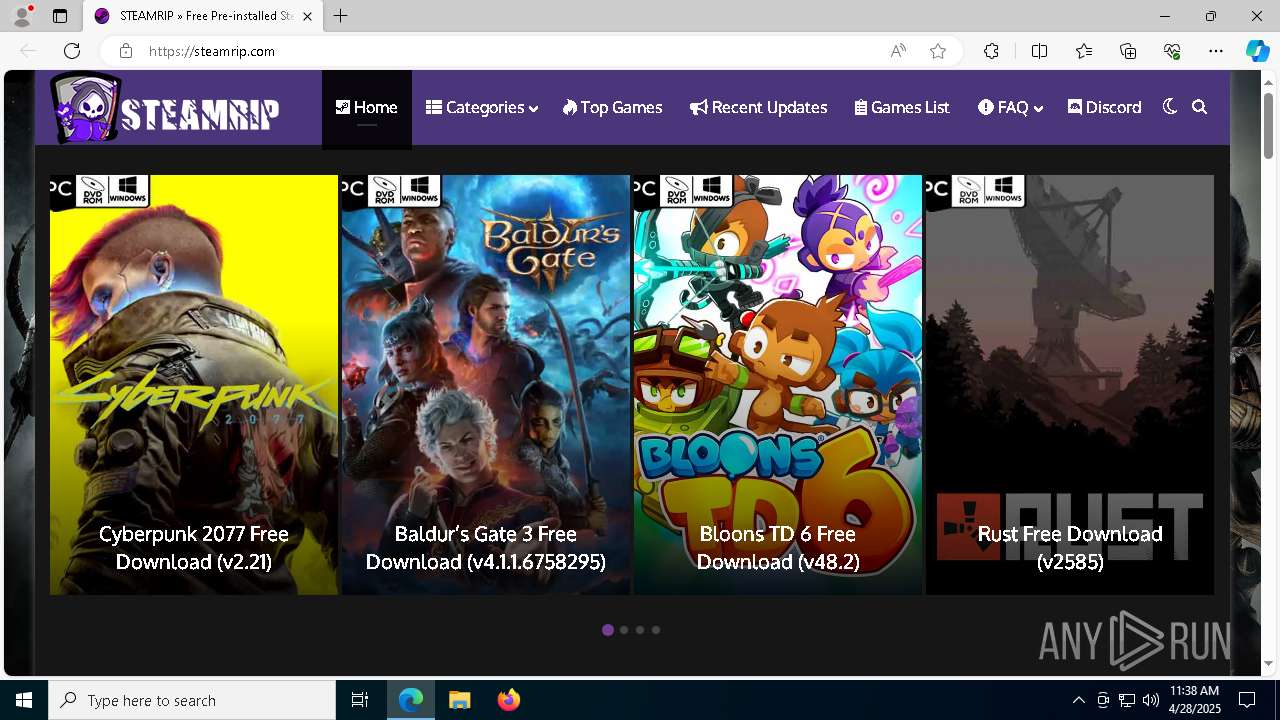Viewport: 1280px width, 720px height.
Task: Toggle the site's dark mode moon icon
Action: coord(1170,107)
